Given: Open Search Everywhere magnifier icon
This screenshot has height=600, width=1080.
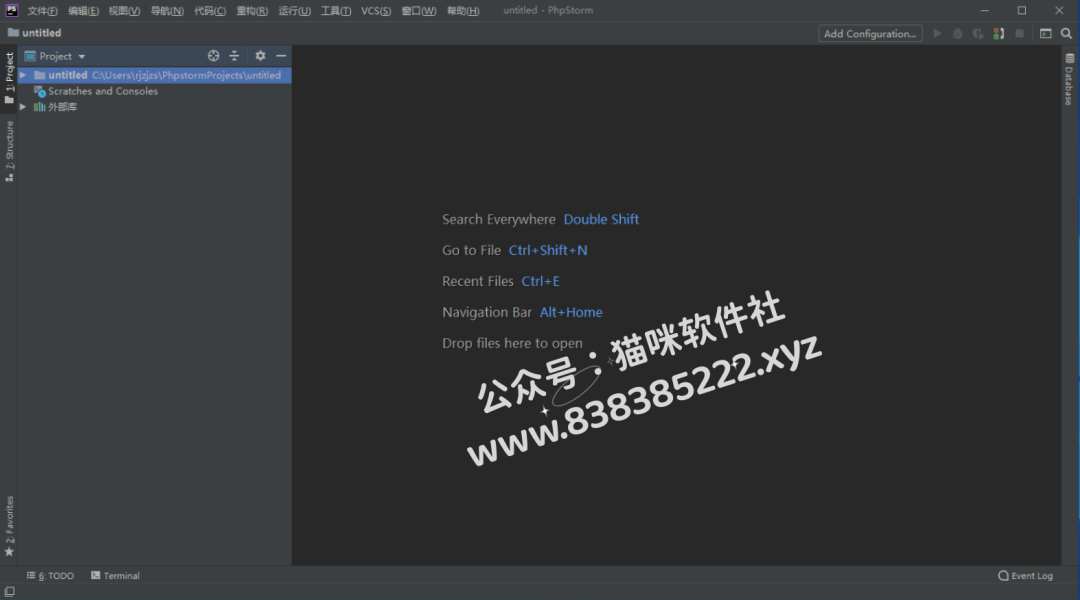Looking at the screenshot, I should (x=1066, y=34).
